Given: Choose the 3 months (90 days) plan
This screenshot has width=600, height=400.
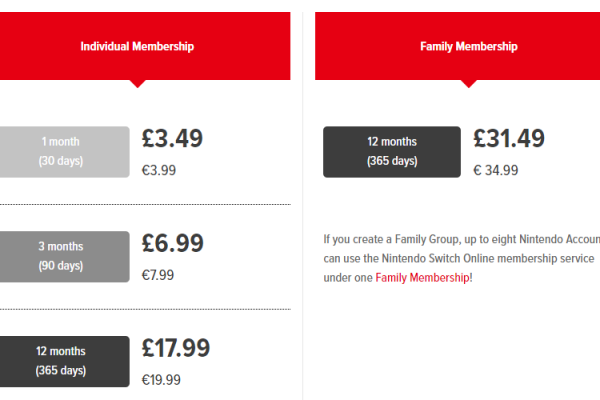Looking at the screenshot, I should (64, 256).
